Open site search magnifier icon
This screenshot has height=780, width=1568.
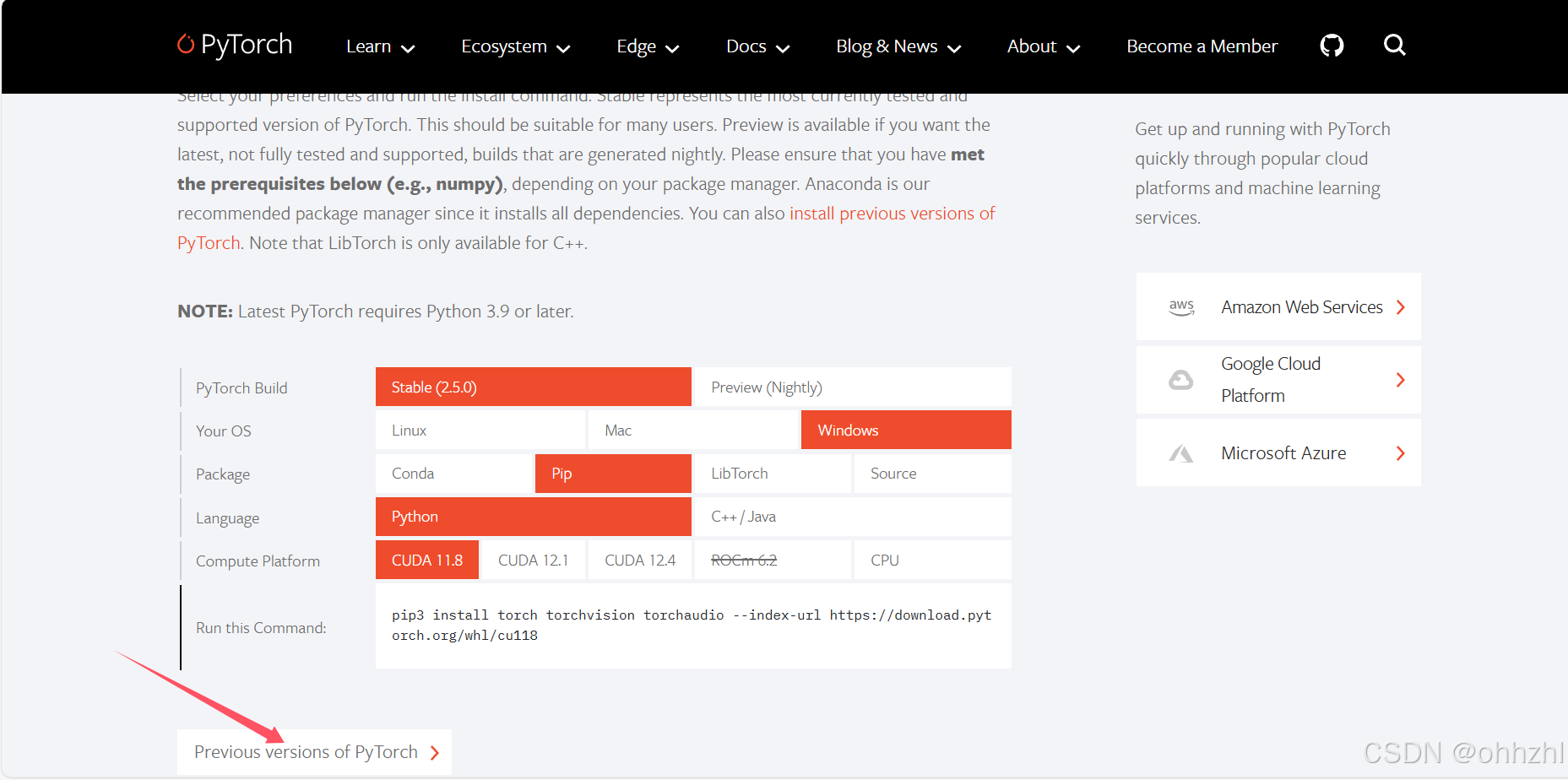pos(1395,45)
